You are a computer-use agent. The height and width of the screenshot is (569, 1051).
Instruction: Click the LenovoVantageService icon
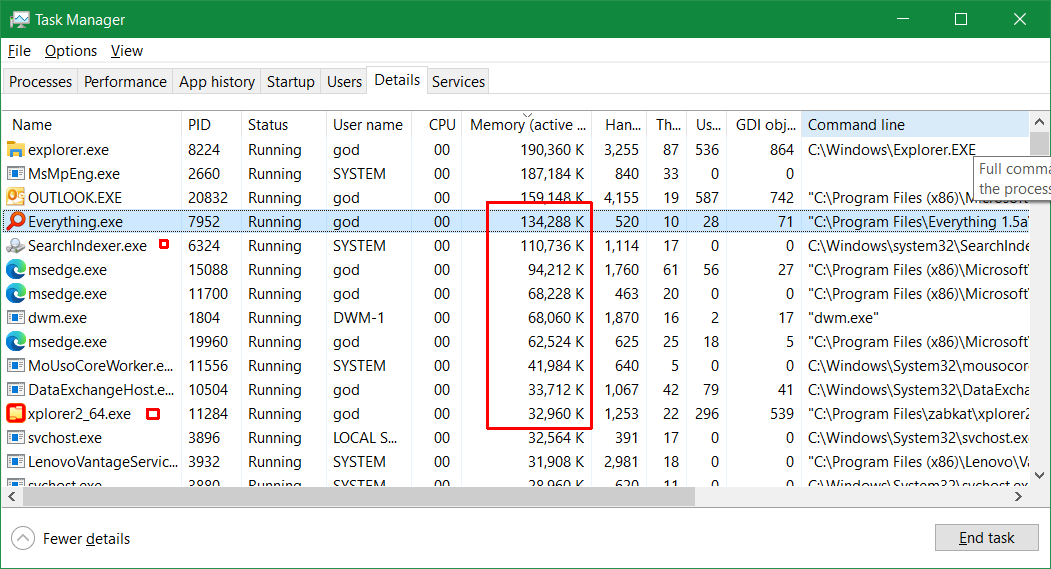click(15, 462)
